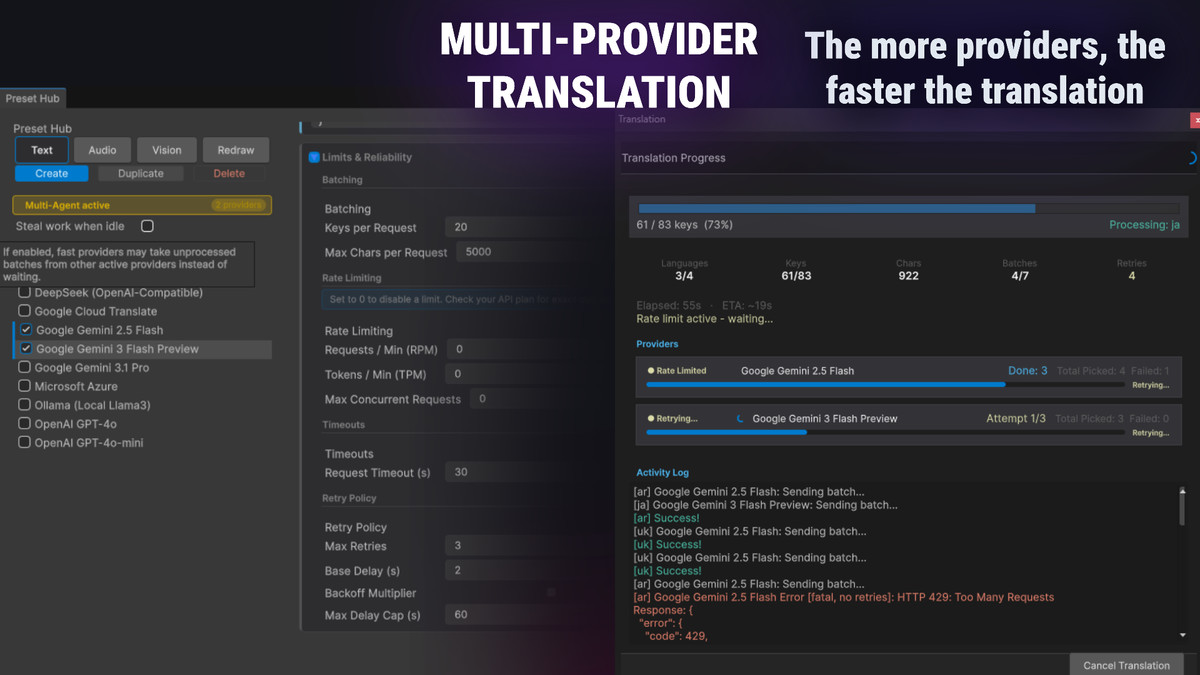
Task: Click the 2 providers badge
Action: 238,205
